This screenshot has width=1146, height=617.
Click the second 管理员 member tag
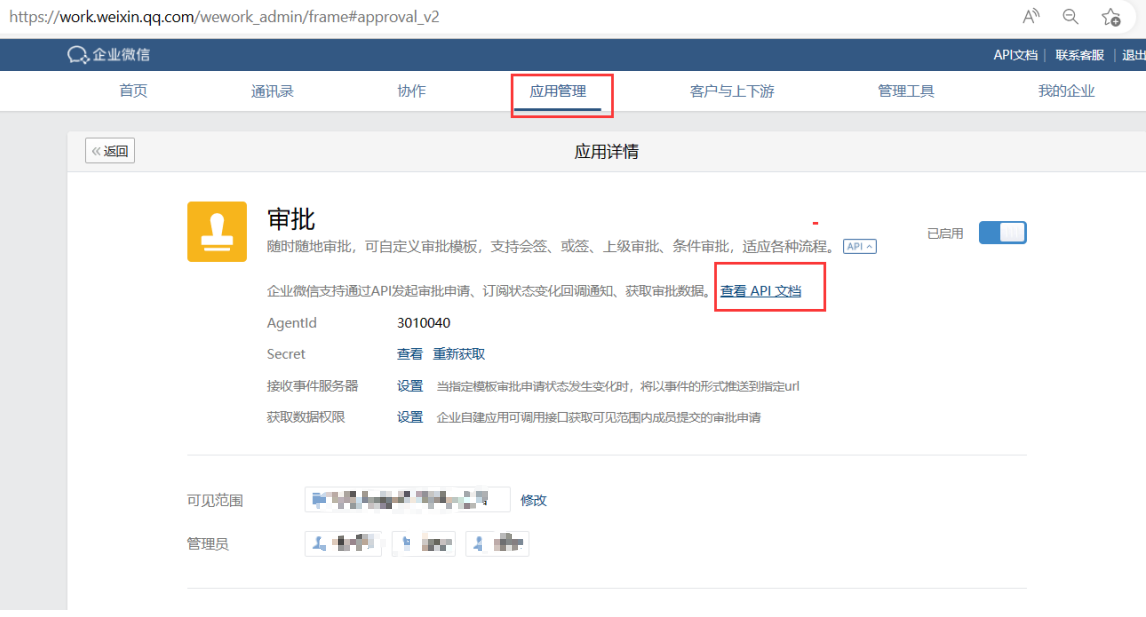click(425, 543)
